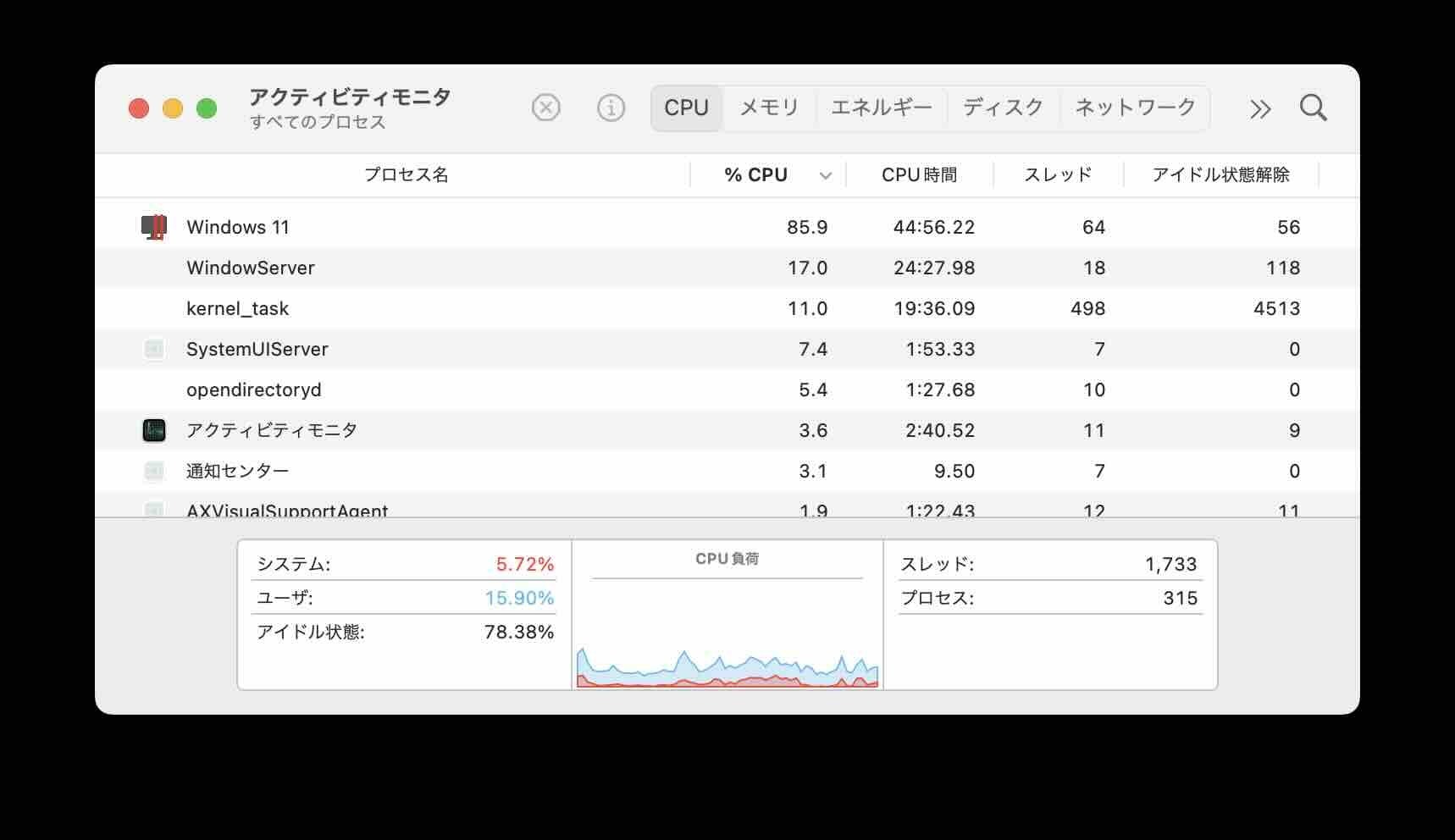Select the WindowServer process row
The image size is (1455, 840).
(x=727, y=268)
